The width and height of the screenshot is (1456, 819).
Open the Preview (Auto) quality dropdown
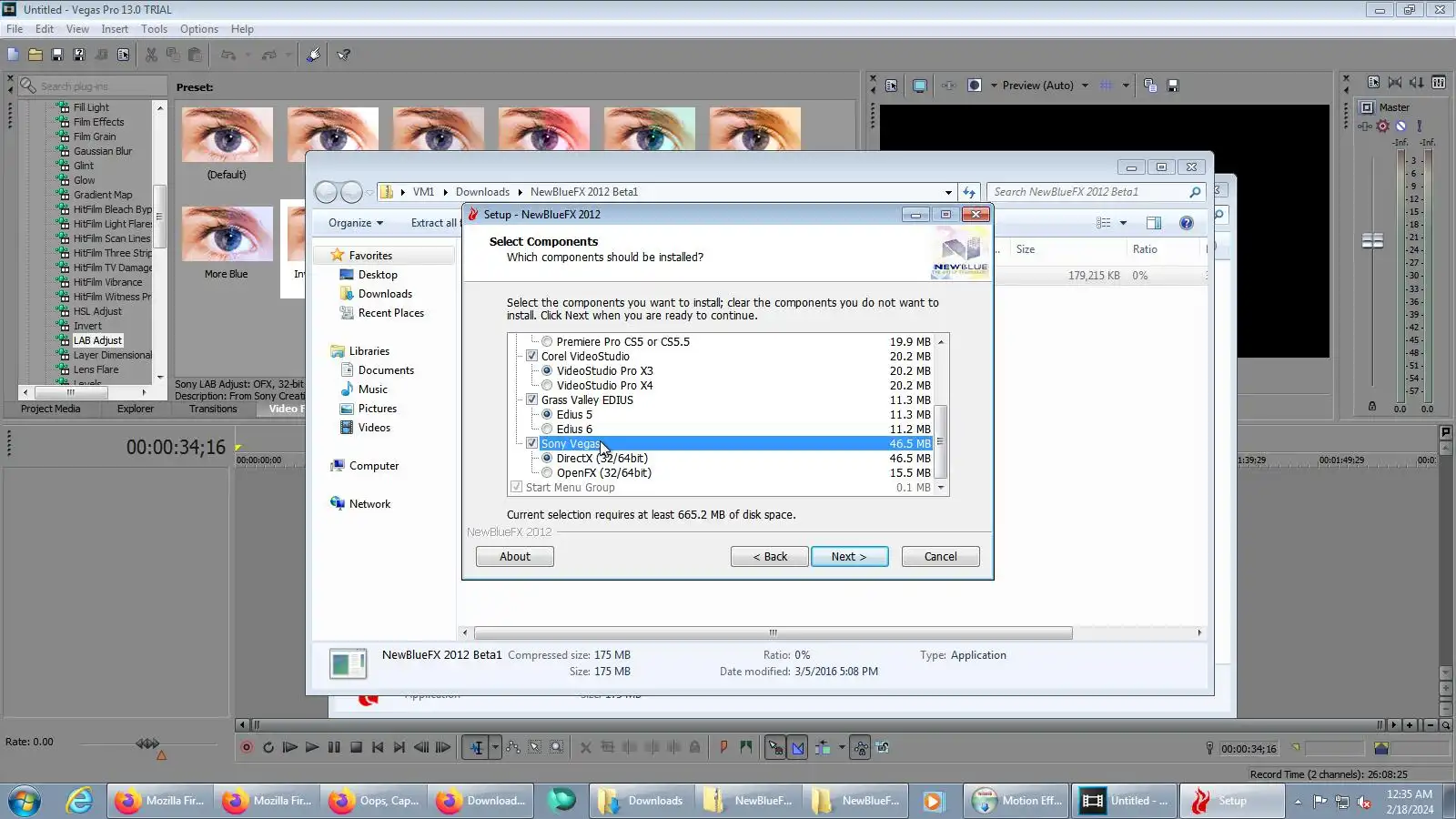pyautogui.click(x=1085, y=86)
